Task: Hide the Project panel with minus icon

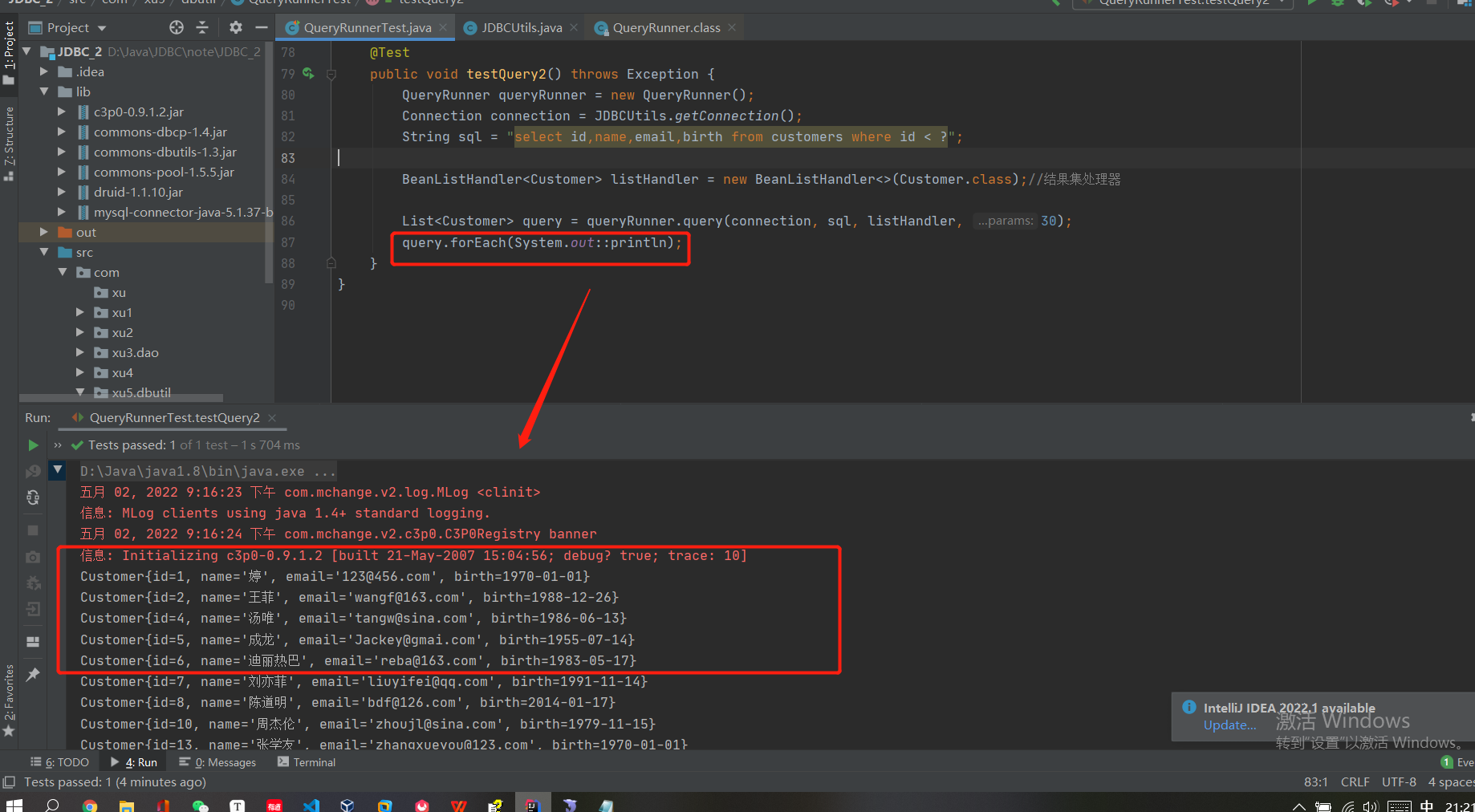Action: point(261,27)
